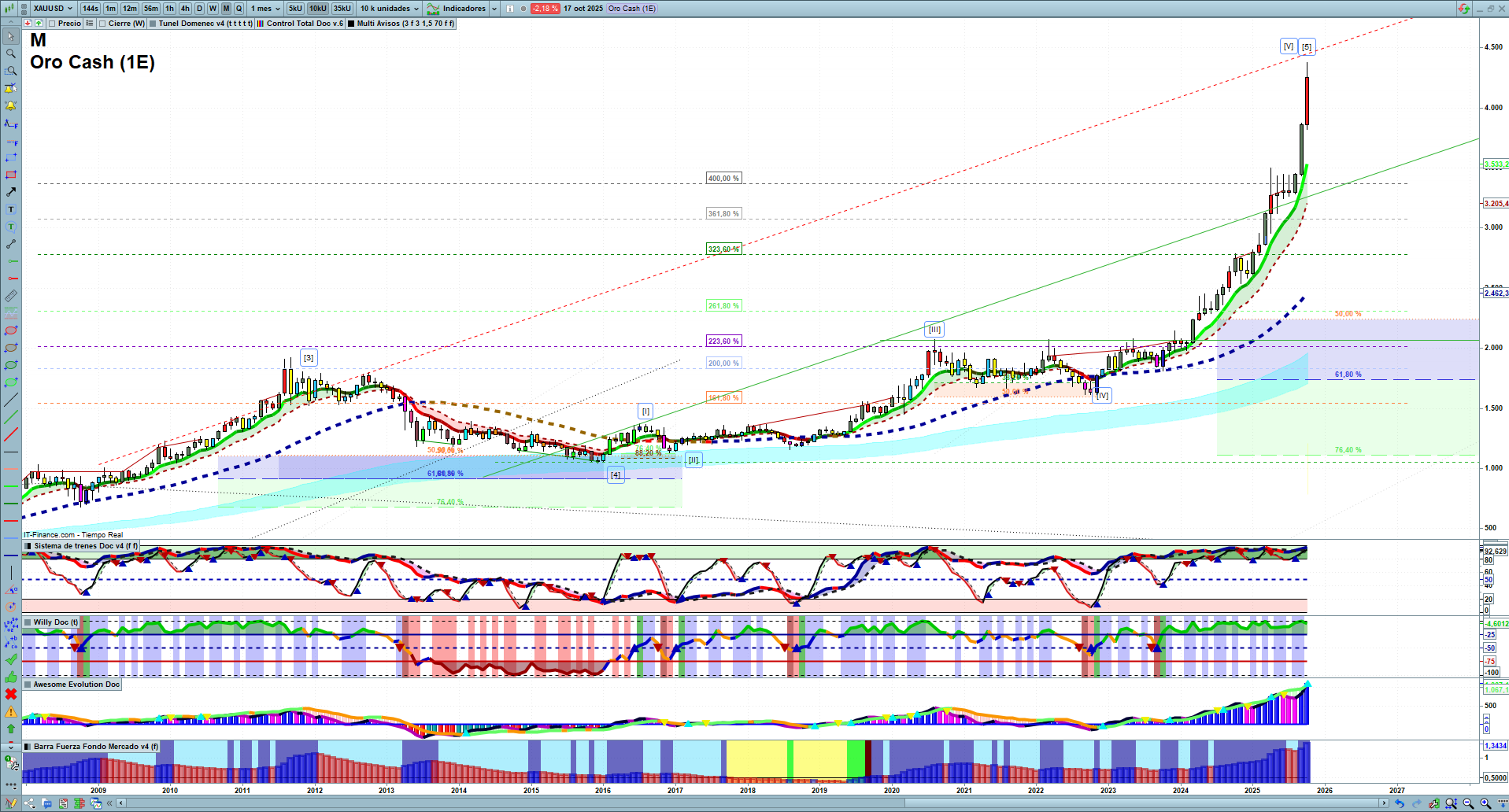Screen dimensions: 1509x812
Task: Open the '10 k unidades' dropdown
Action: pos(390,9)
